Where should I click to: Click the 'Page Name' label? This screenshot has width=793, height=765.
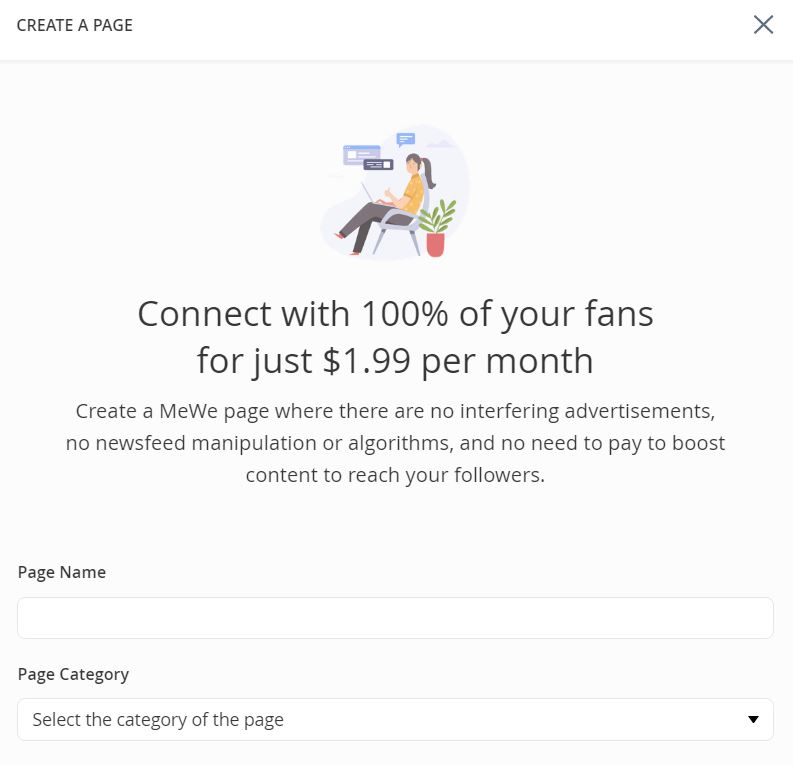[x=62, y=572]
